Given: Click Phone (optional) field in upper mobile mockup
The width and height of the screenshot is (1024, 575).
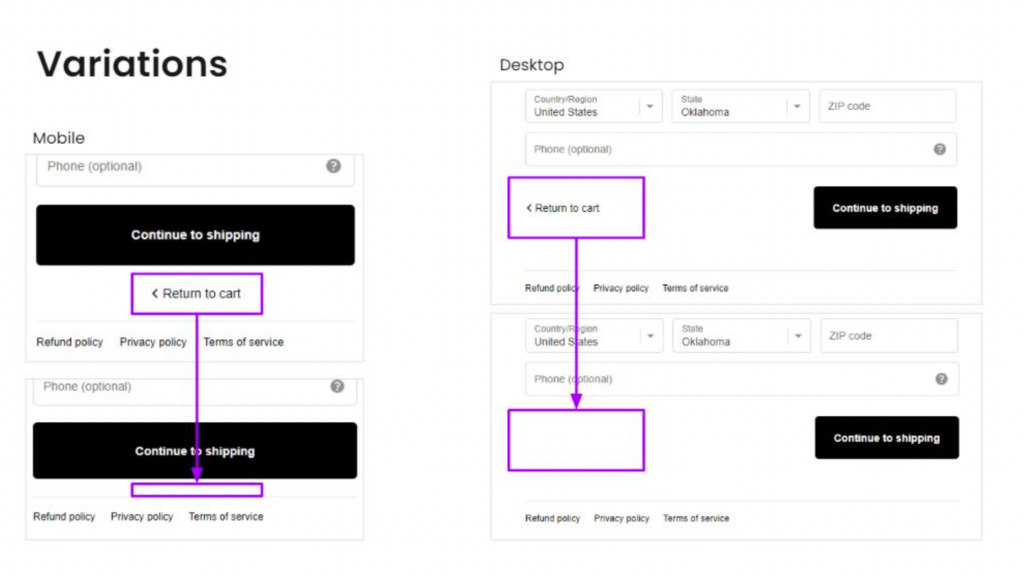Looking at the screenshot, I should [180, 166].
